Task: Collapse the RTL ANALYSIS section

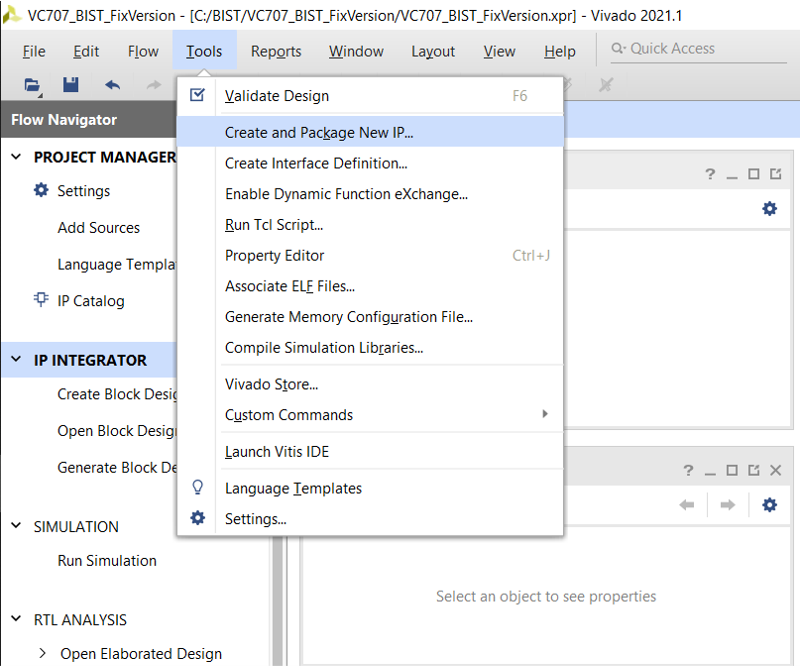Action: (x=16, y=619)
